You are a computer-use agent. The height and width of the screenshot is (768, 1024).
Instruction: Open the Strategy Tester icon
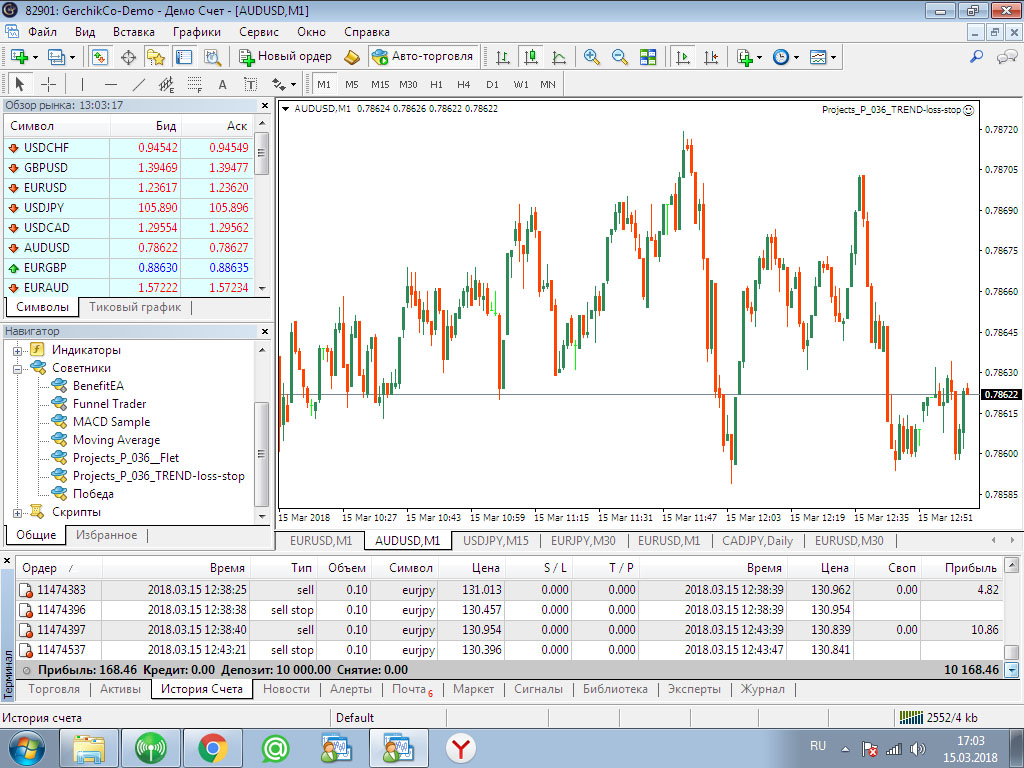click(x=212, y=57)
